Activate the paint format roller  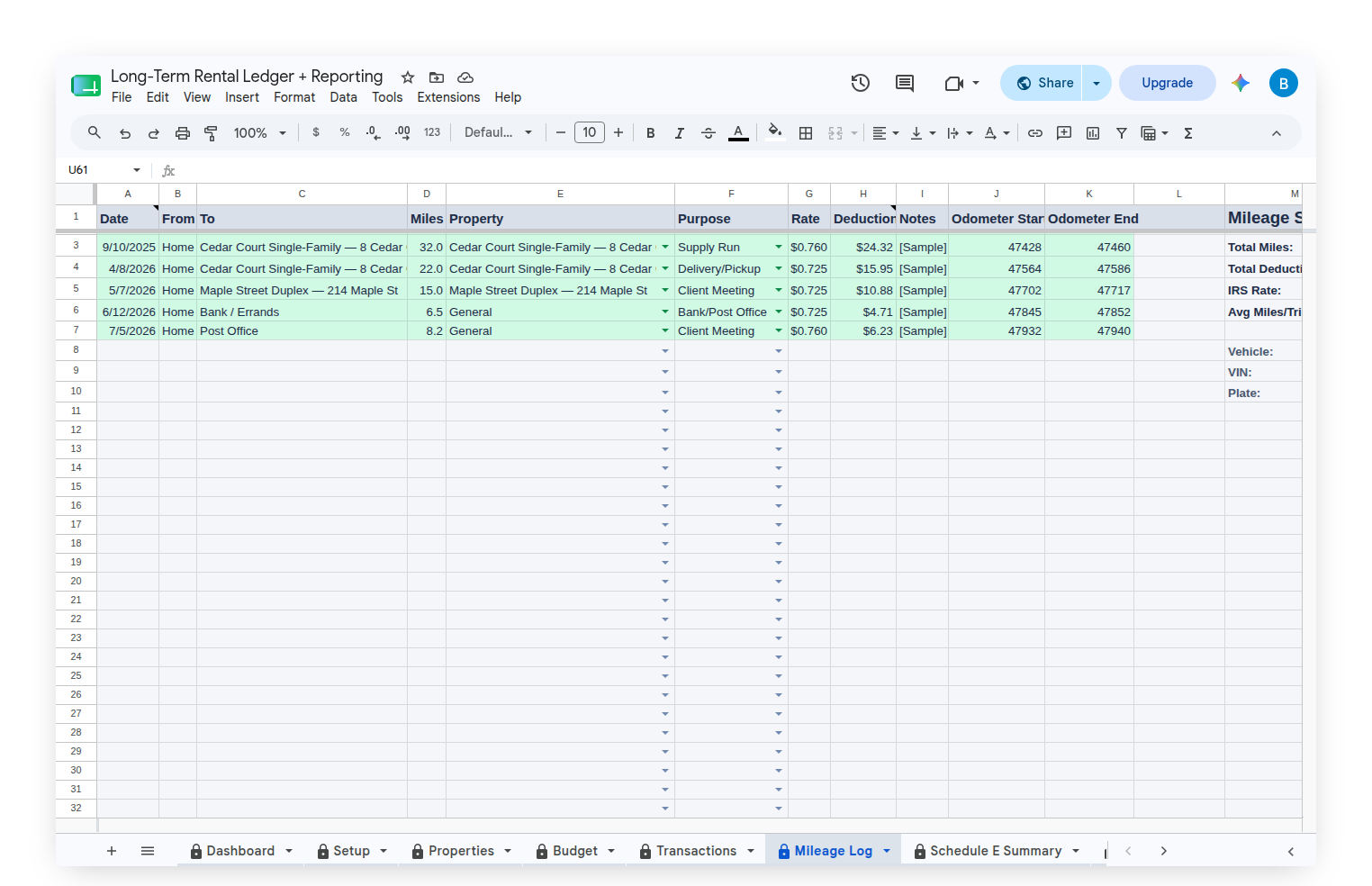[x=212, y=133]
